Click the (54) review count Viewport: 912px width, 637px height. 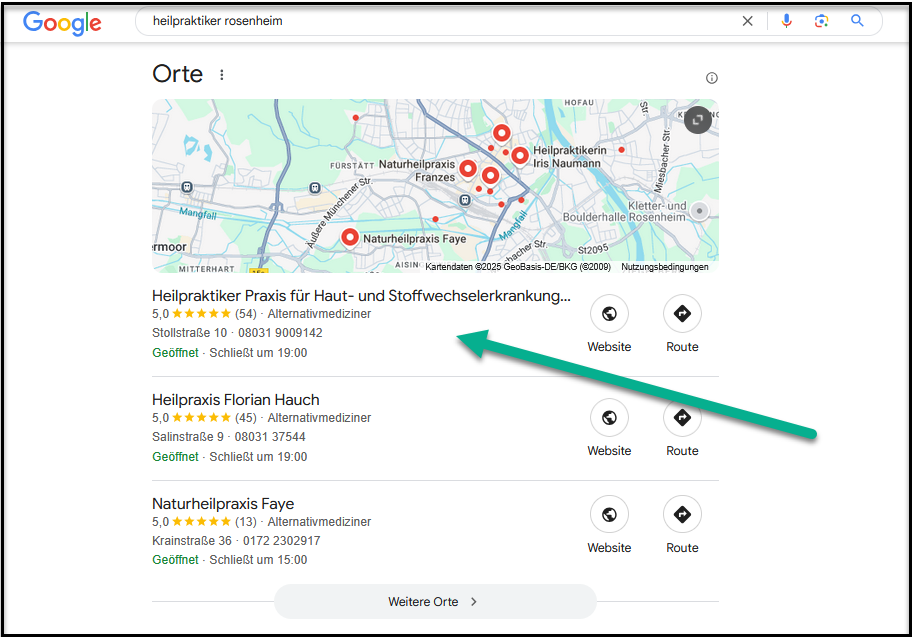pyautogui.click(x=245, y=314)
